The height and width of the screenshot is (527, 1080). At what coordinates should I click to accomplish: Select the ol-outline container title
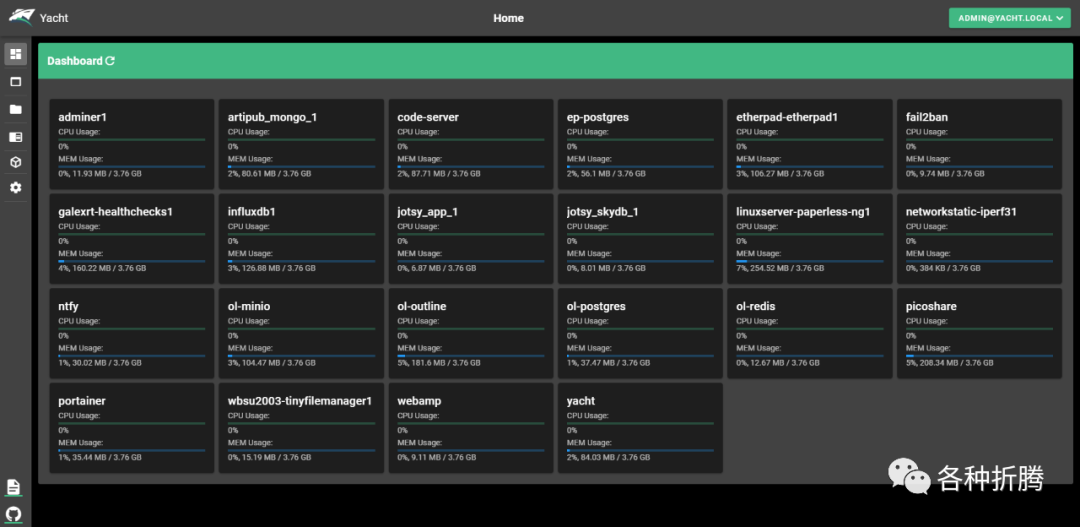(424, 307)
